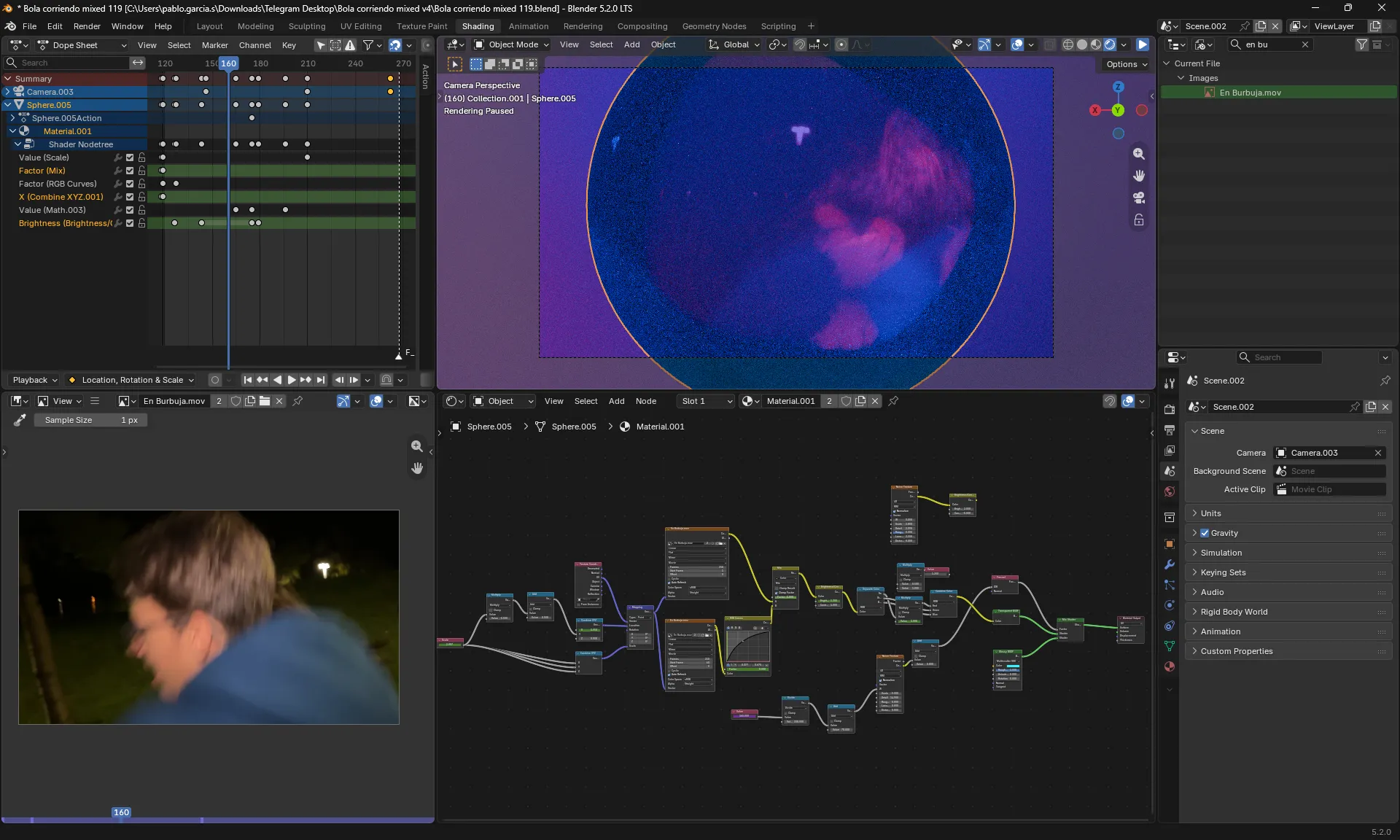Open the Object Mode dropdown
Image resolution: width=1400 pixels, height=840 pixels.
pos(512,44)
